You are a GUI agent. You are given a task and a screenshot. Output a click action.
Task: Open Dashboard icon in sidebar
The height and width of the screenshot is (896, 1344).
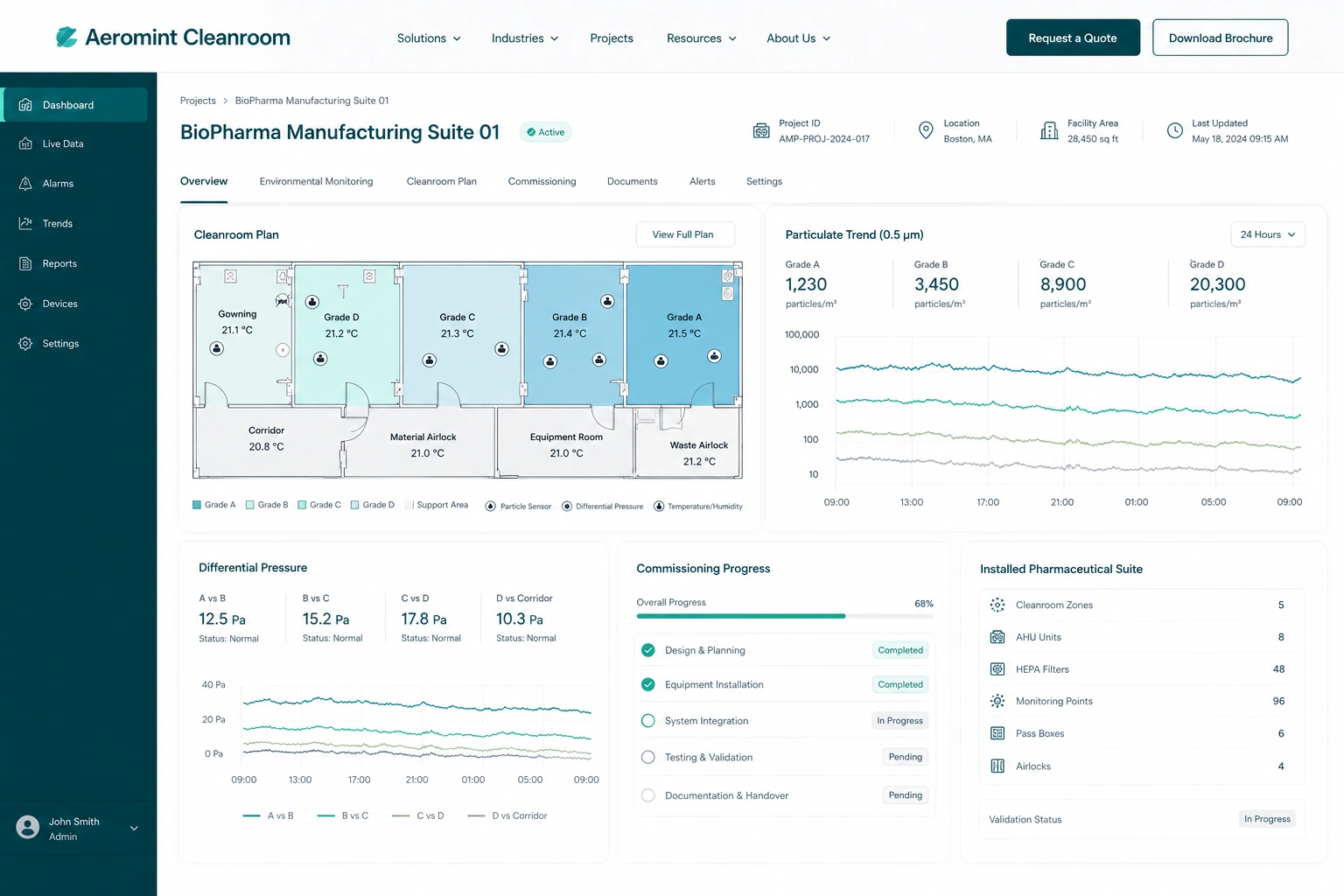[x=25, y=105]
